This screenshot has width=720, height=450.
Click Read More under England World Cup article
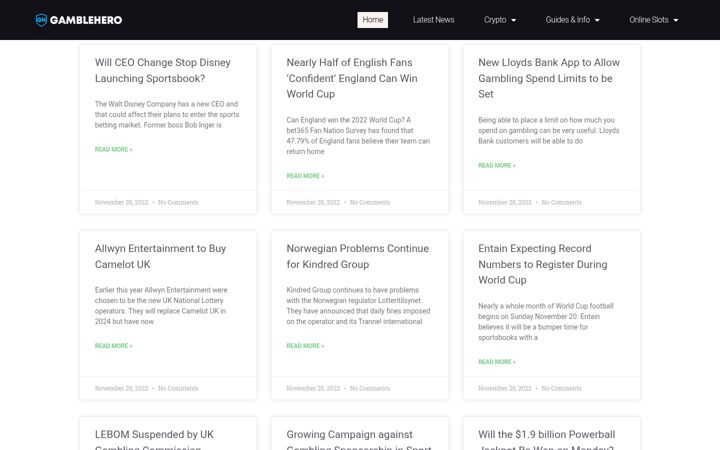tap(305, 176)
